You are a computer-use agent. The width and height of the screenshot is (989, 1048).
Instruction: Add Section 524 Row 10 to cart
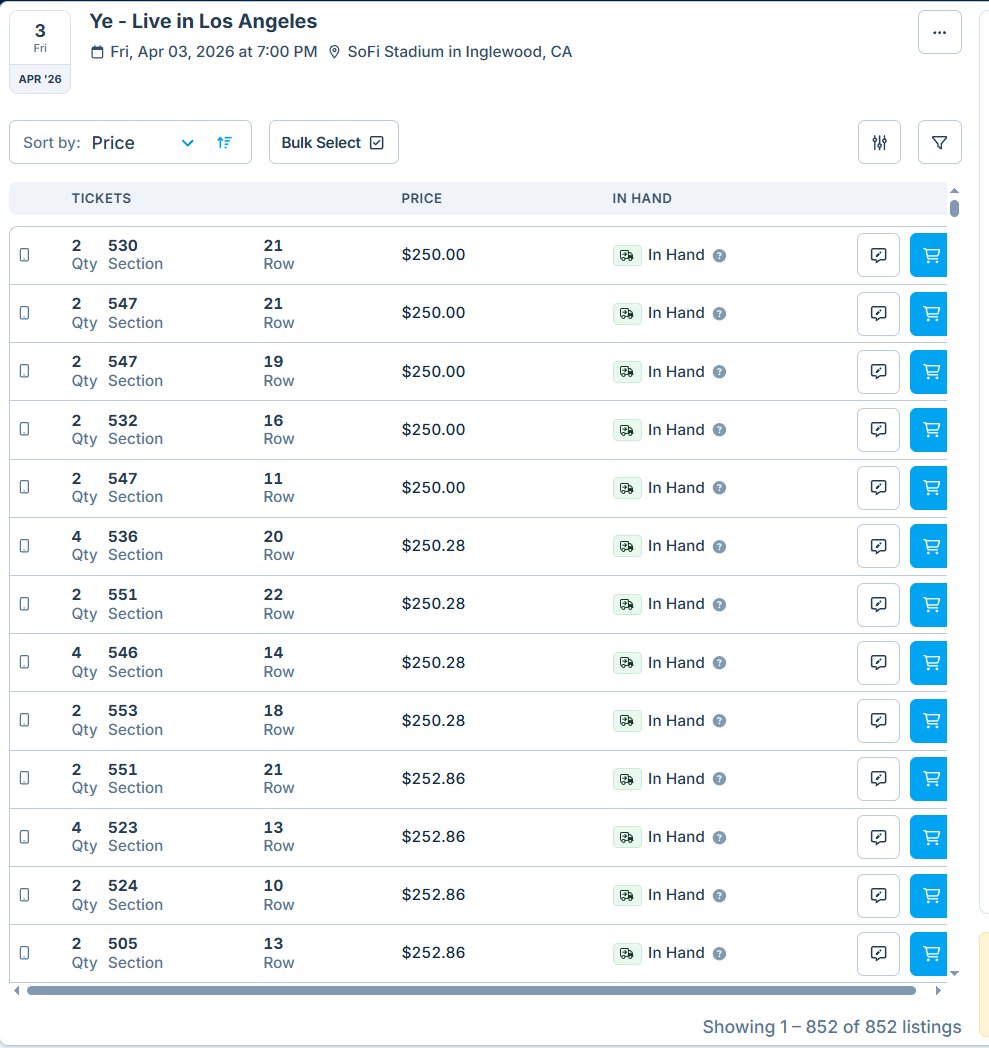pyautogui.click(x=928, y=895)
